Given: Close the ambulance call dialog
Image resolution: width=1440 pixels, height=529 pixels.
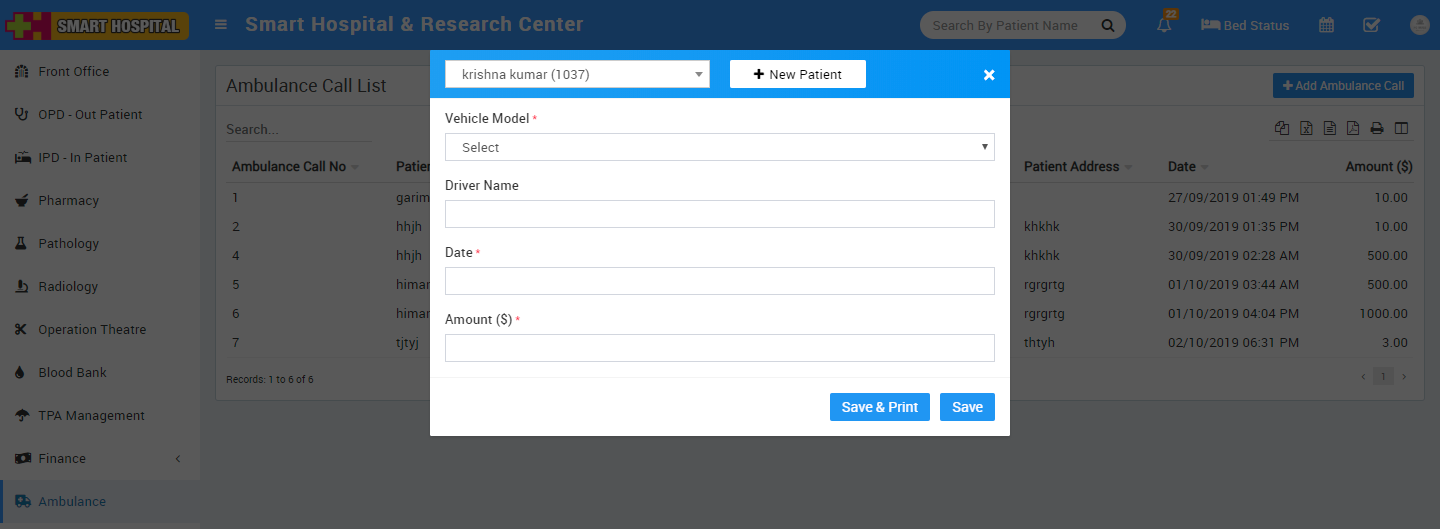Looking at the screenshot, I should point(989,75).
